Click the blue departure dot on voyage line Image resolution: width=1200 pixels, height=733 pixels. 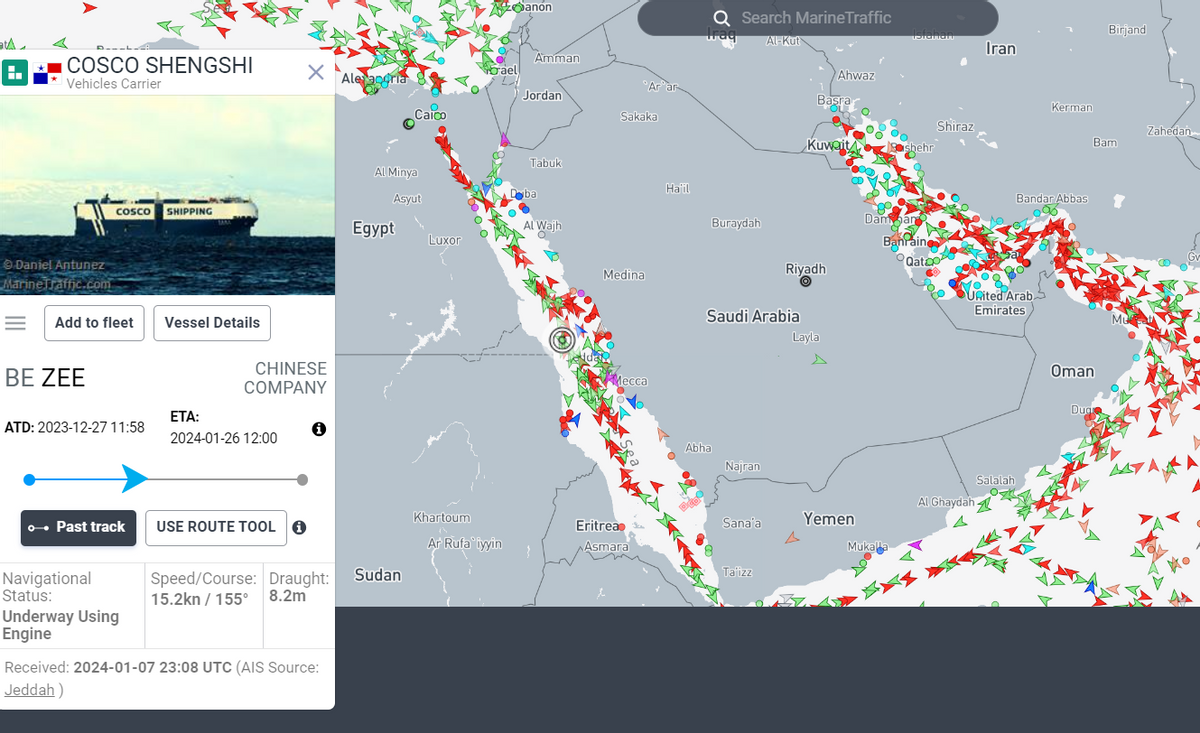(x=29, y=480)
